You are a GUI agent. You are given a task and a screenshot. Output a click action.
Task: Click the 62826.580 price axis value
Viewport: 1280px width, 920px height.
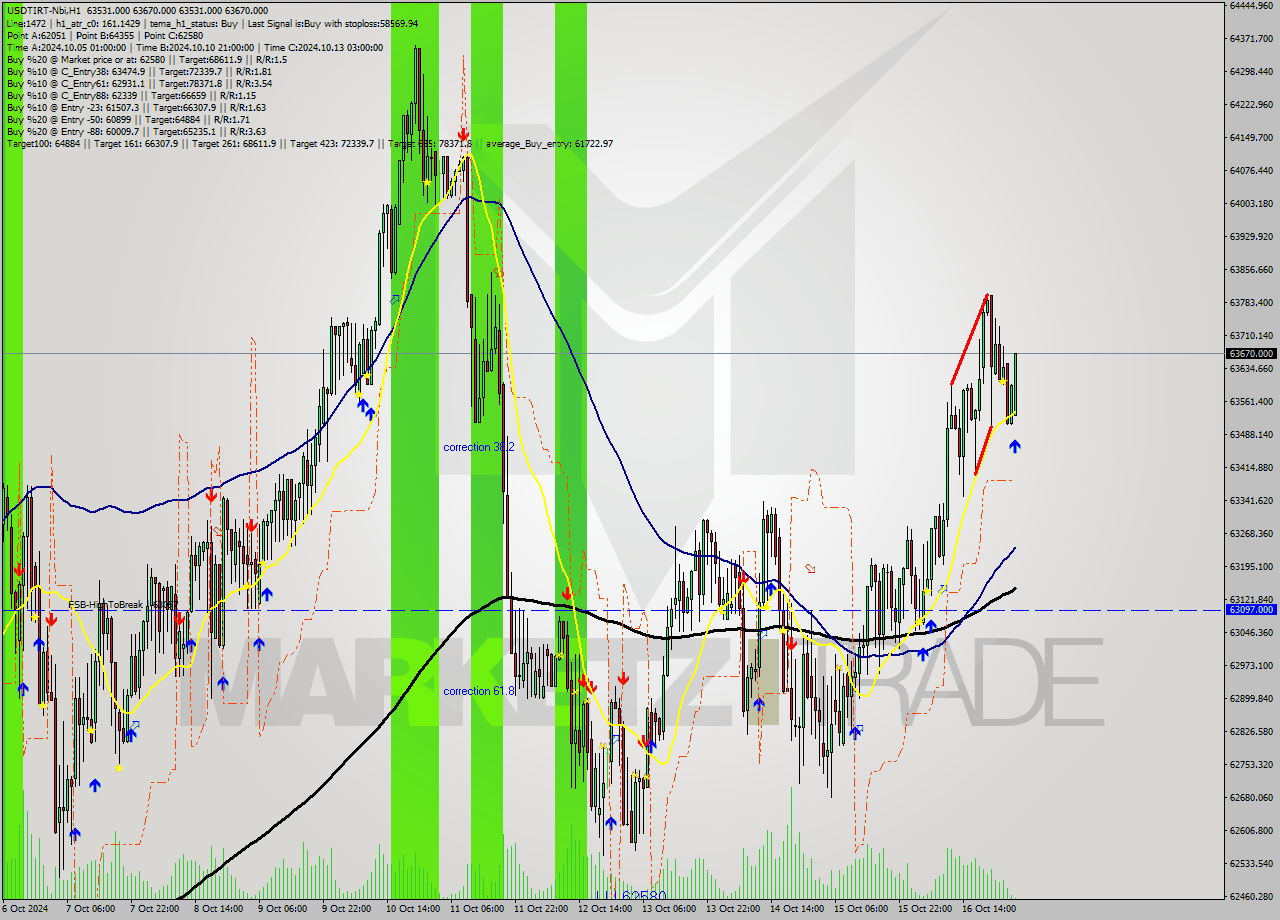point(1251,731)
